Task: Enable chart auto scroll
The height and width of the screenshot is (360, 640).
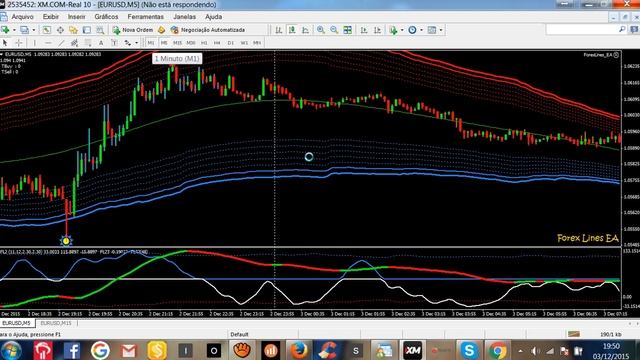Action: coord(364,30)
